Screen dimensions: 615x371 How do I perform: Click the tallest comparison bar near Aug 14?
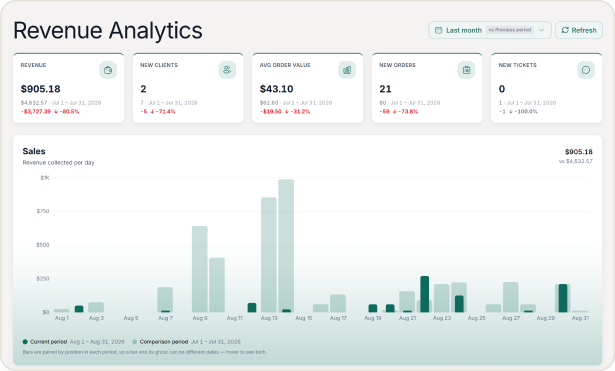click(x=286, y=246)
